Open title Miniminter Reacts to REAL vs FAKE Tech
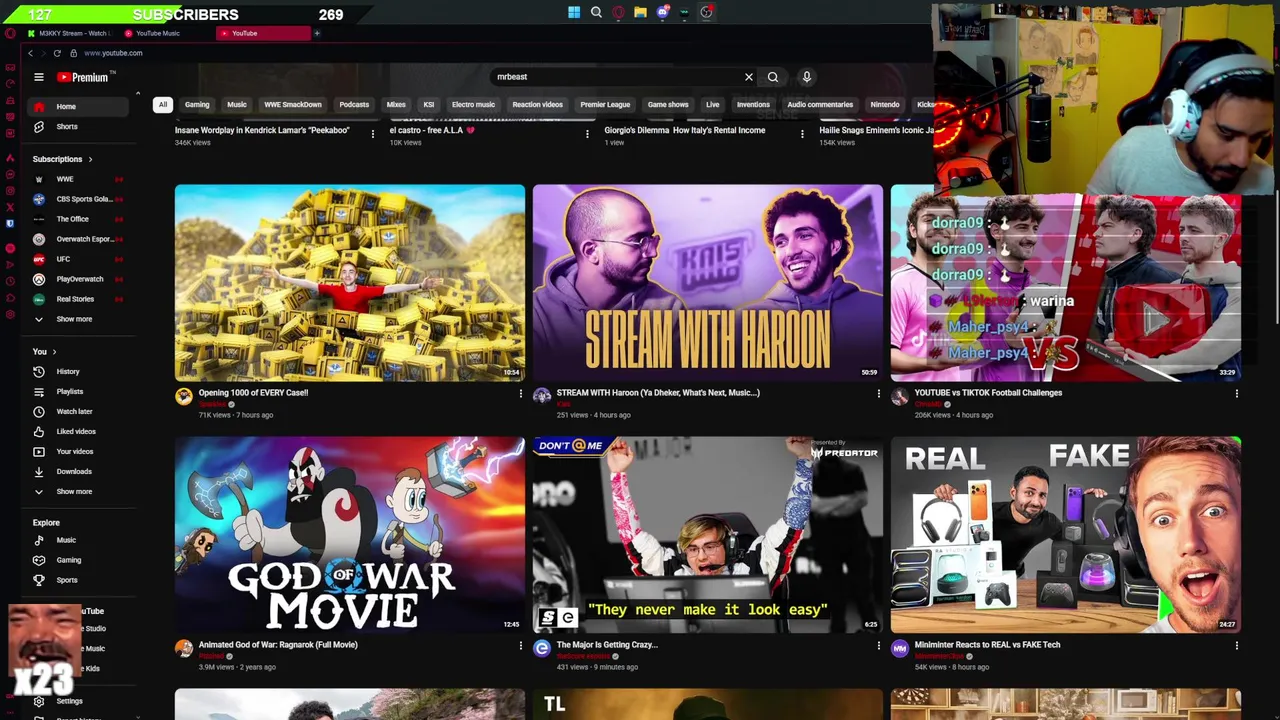1280x720 pixels. [x=987, y=645]
